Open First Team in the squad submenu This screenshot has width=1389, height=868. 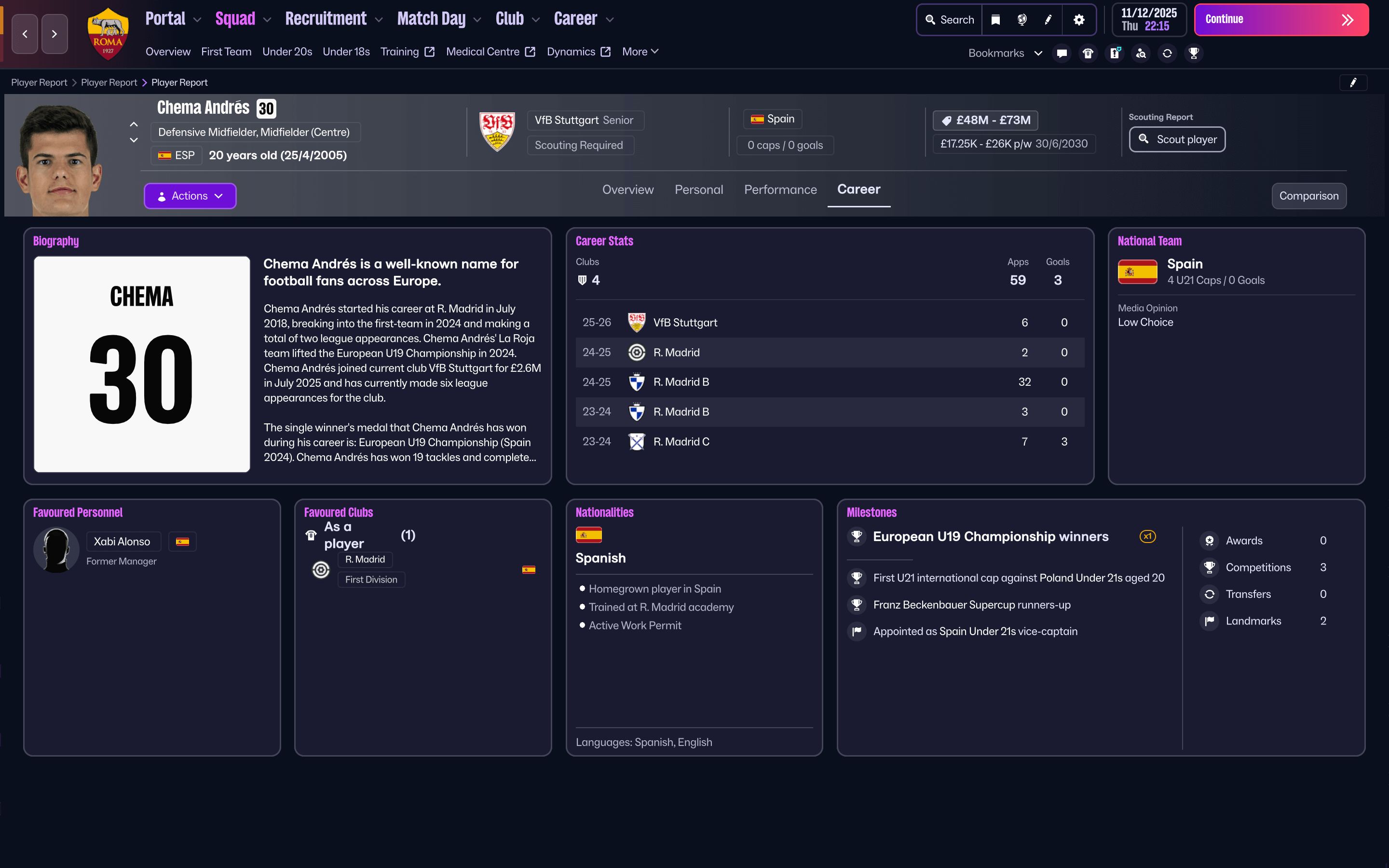pyautogui.click(x=226, y=52)
